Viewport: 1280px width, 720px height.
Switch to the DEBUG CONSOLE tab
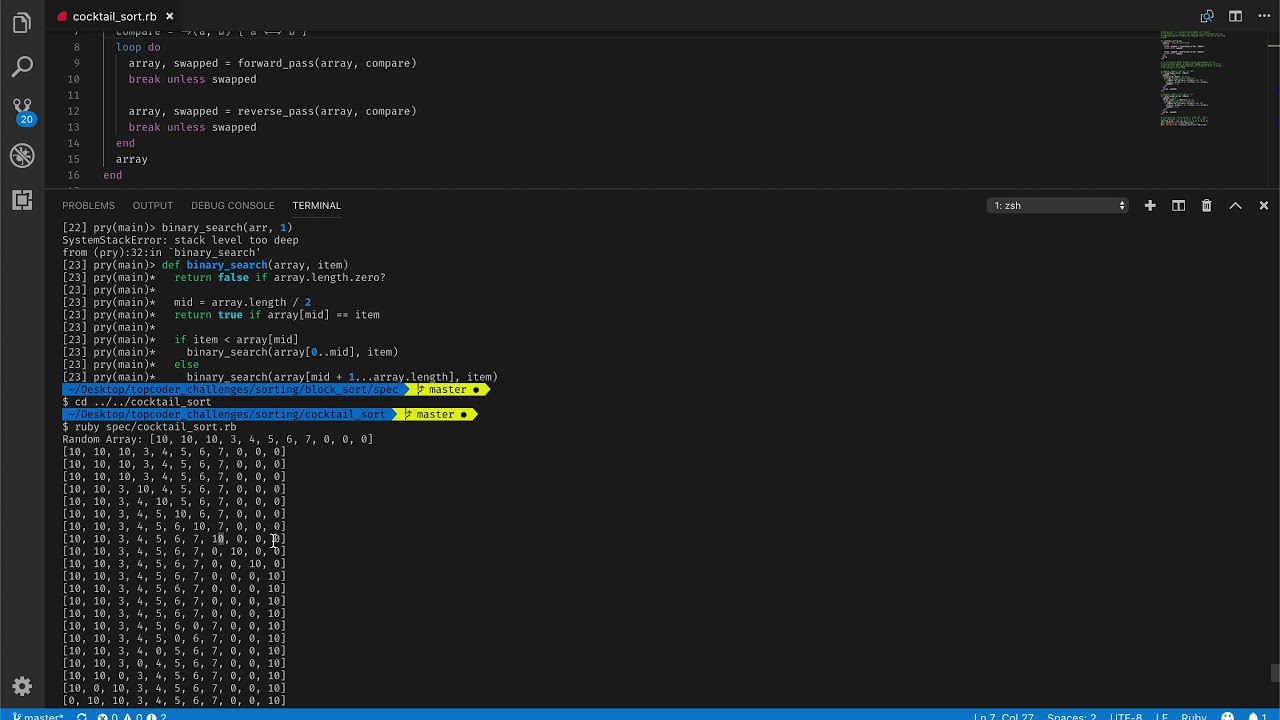pos(232,205)
